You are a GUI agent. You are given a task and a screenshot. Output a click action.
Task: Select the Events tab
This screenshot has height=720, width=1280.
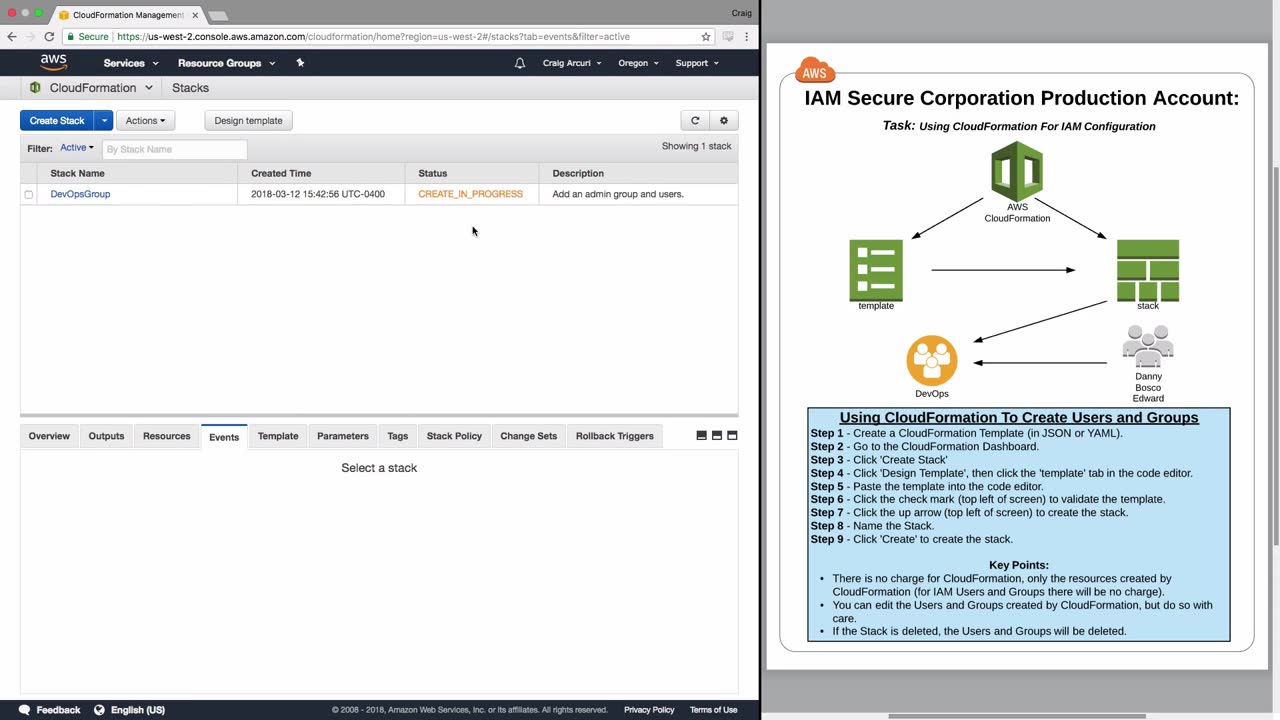[224, 437]
